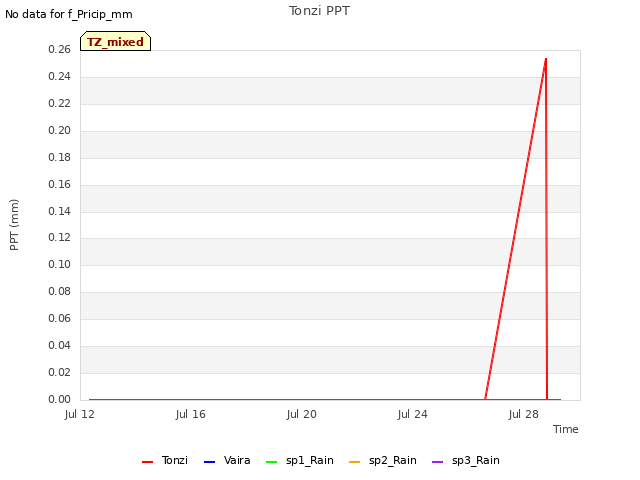The width and height of the screenshot is (640, 480).
Task: Click the 0.20 y-axis tick label
Action: pos(60,130)
